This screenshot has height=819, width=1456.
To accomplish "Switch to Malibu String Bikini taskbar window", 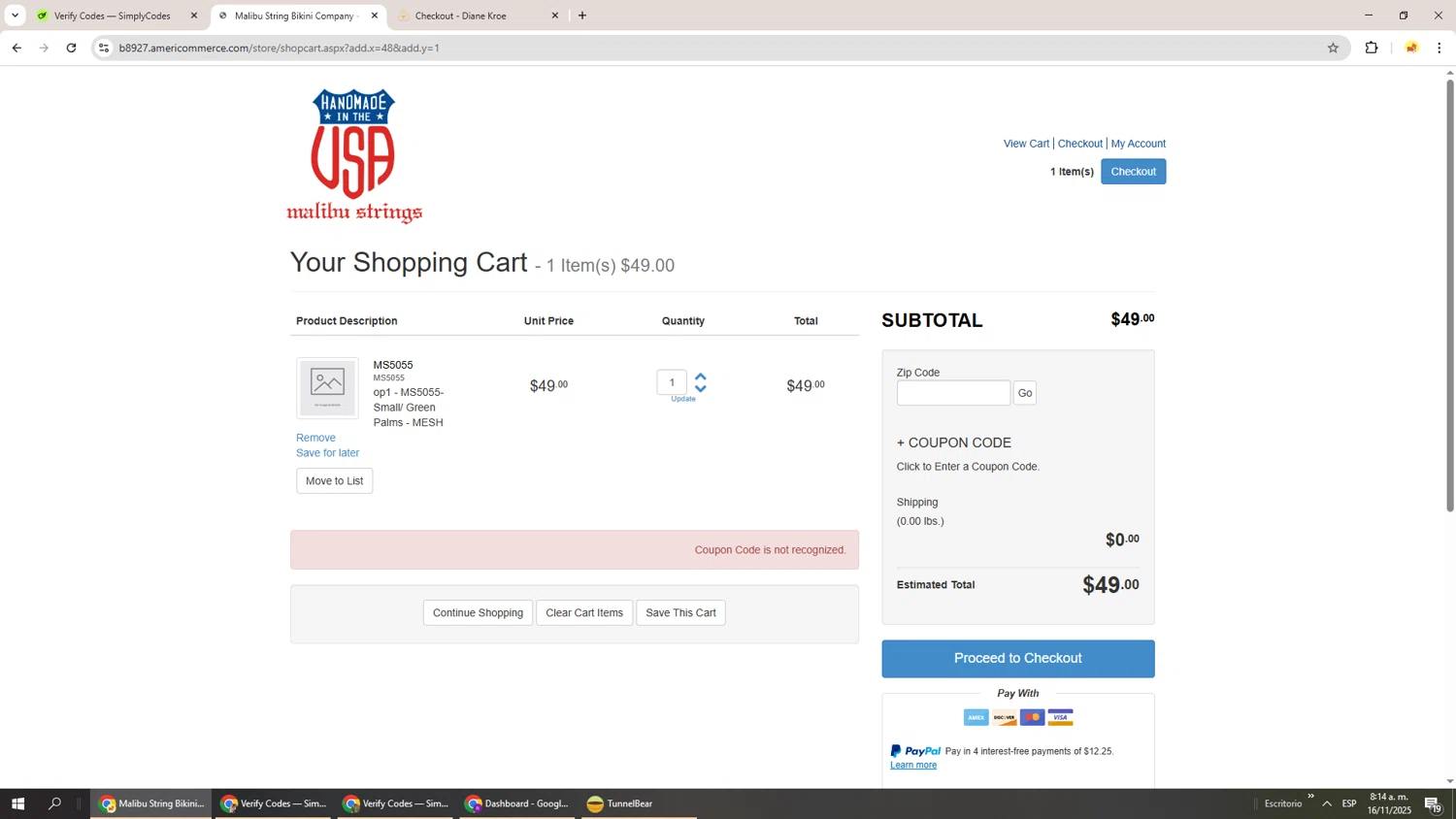I will [151, 803].
